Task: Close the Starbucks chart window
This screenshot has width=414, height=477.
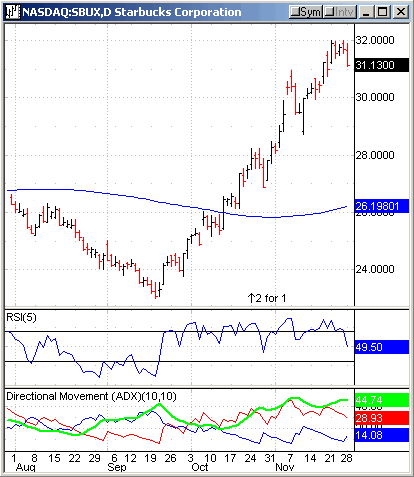Action: (x=400, y=12)
